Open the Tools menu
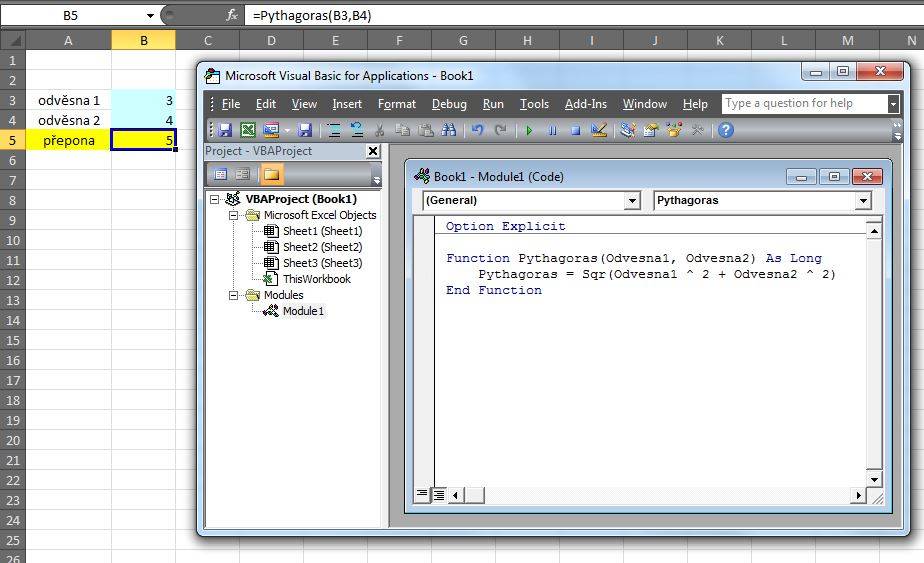Image resolution: width=924 pixels, height=563 pixels. pyautogui.click(x=534, y=104)
